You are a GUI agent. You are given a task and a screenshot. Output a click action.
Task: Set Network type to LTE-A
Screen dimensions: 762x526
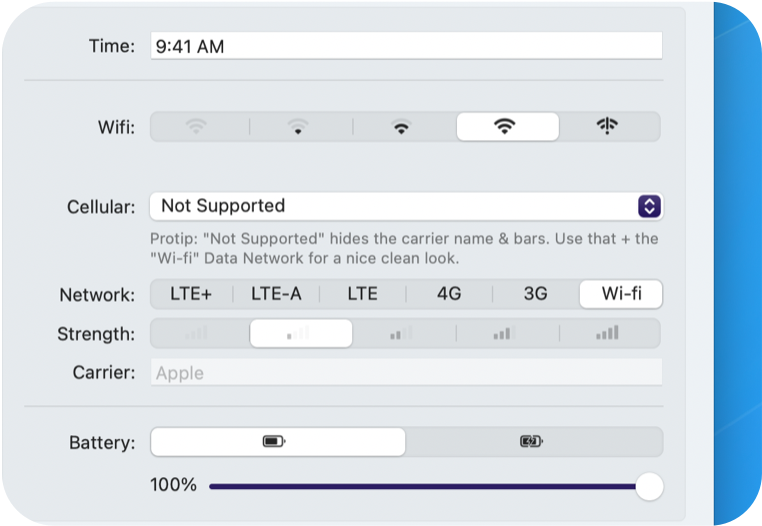tap(276, 294)
